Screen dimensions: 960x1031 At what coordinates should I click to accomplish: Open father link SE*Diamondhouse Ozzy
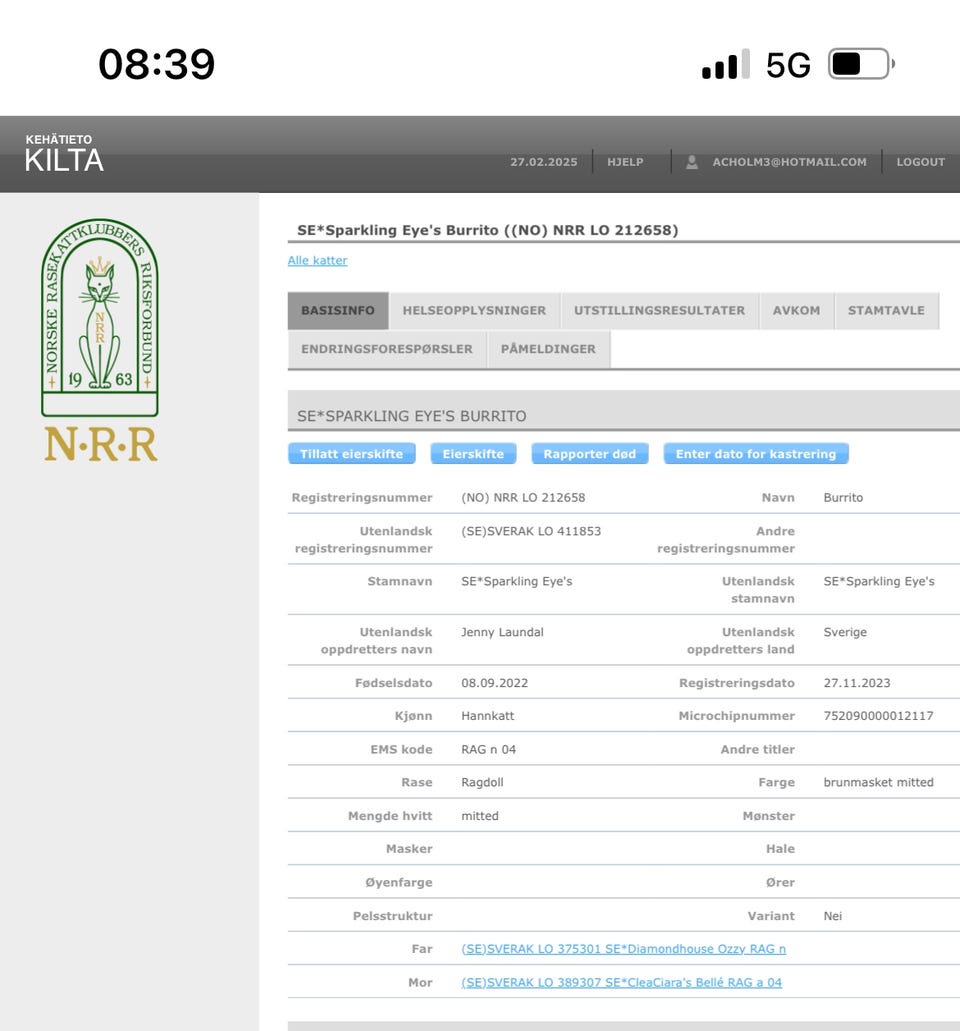tap(623, 949)
